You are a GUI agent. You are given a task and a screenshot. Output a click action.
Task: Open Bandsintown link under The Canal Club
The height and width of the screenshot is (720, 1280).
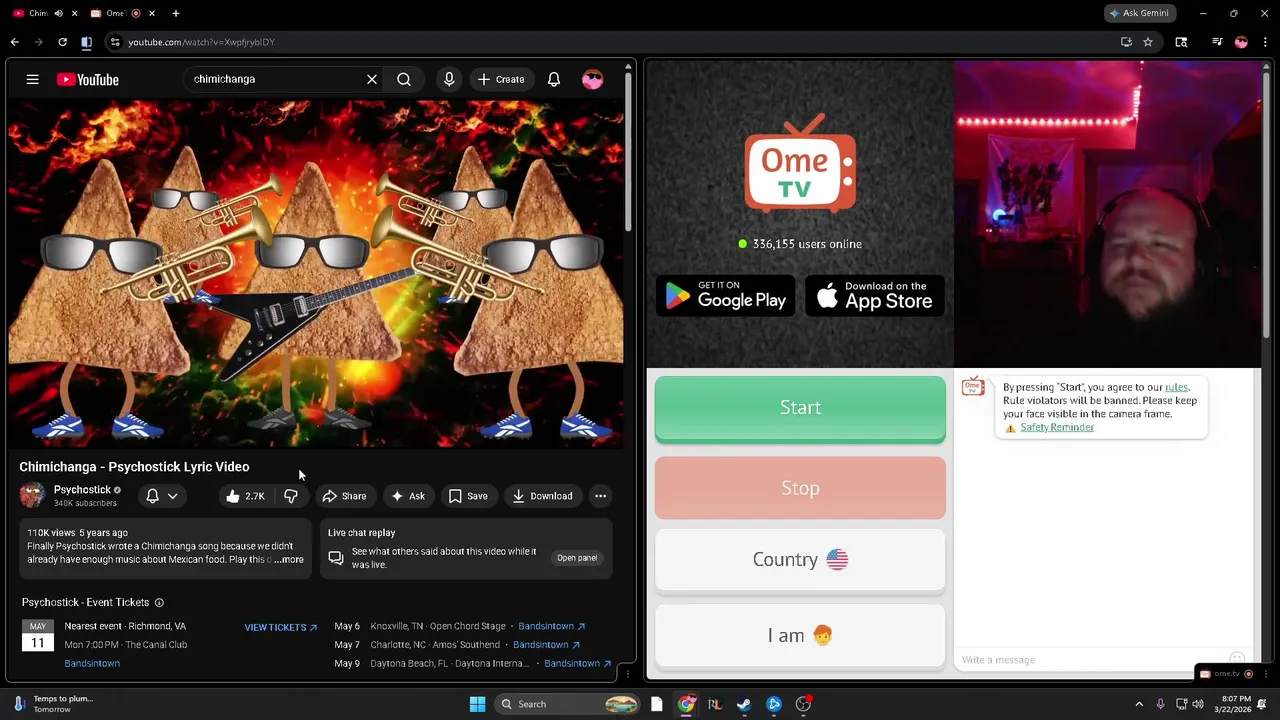click(x=92, y=663)
